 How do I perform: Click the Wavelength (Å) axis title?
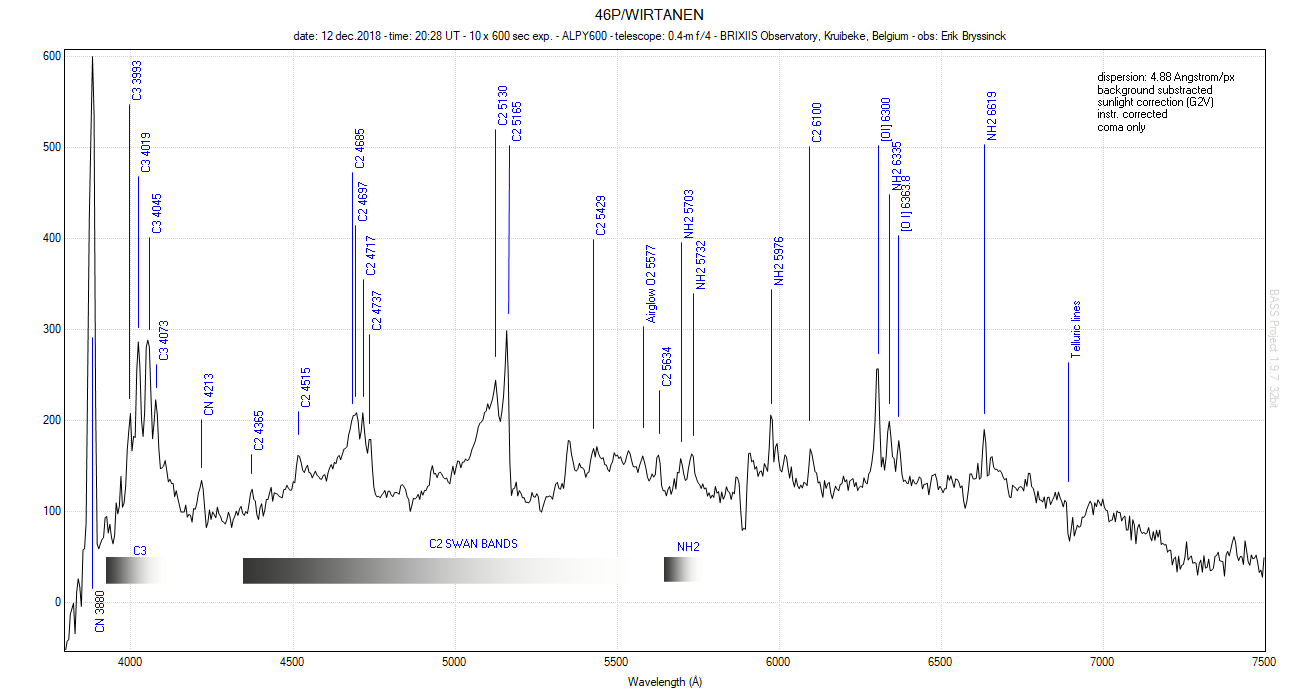click(665, 682)
